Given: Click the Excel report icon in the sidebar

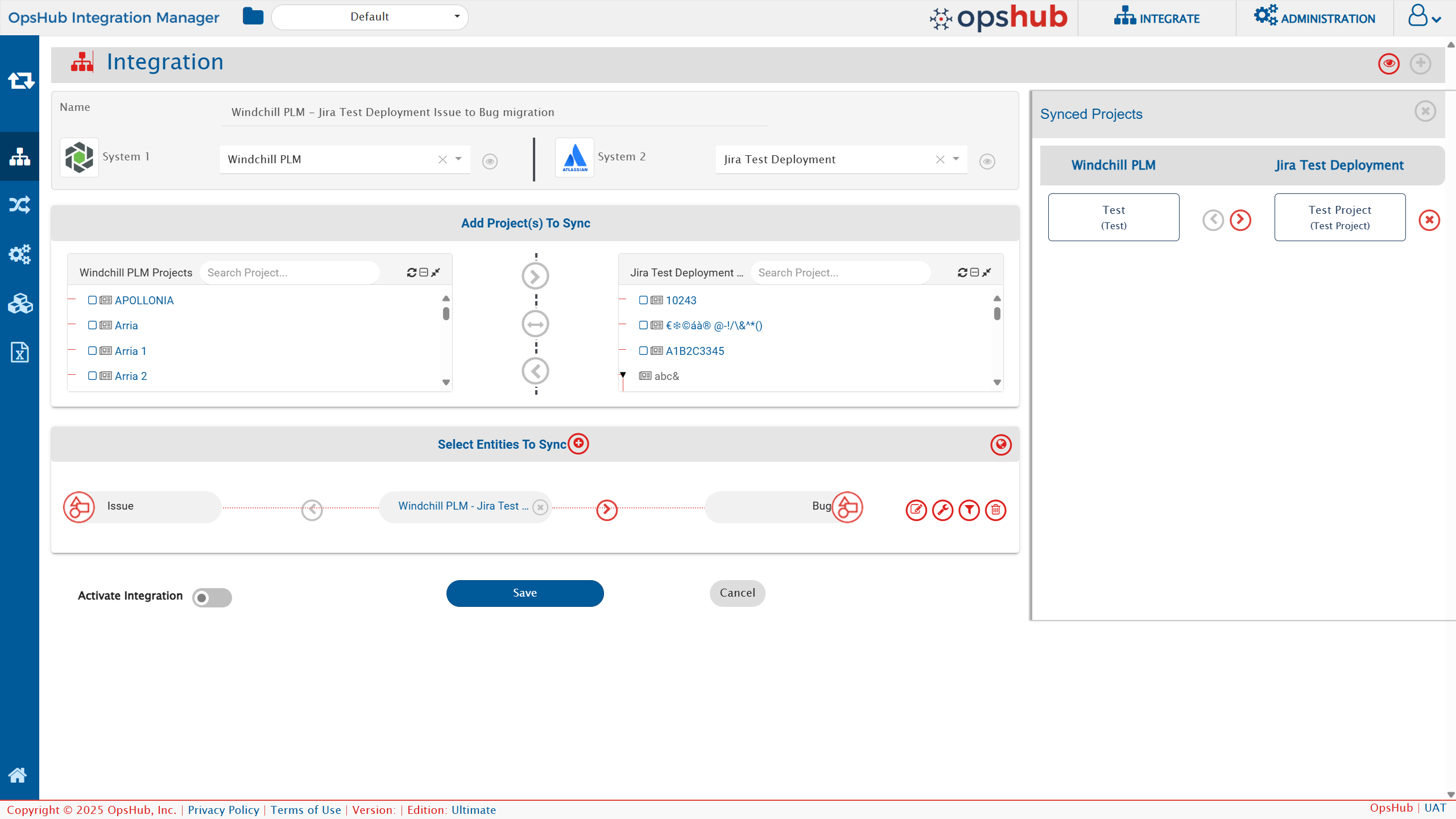Looking at the screenshot, I should (x=20, y=353).
